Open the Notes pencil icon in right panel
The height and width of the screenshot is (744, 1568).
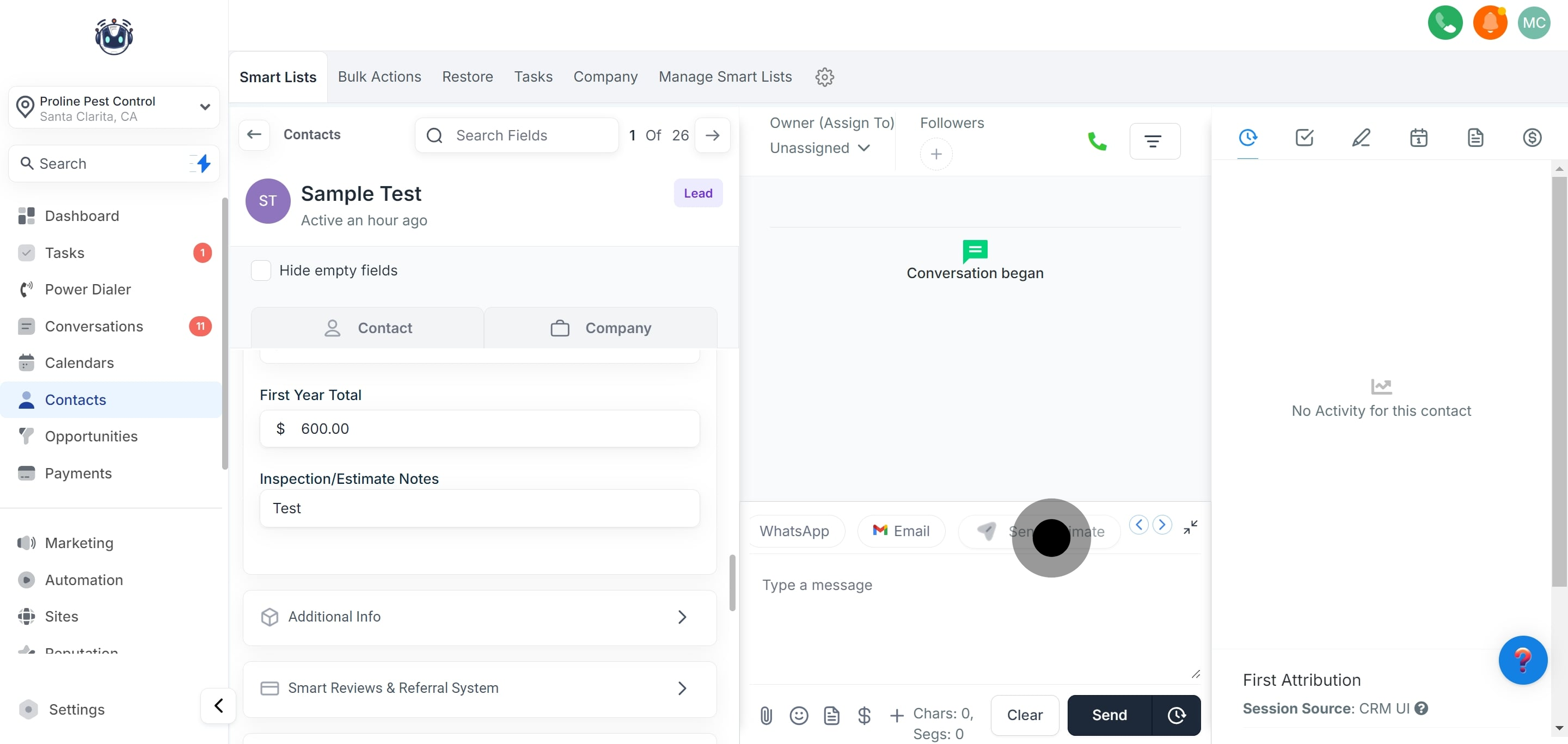coord(1361,138)
